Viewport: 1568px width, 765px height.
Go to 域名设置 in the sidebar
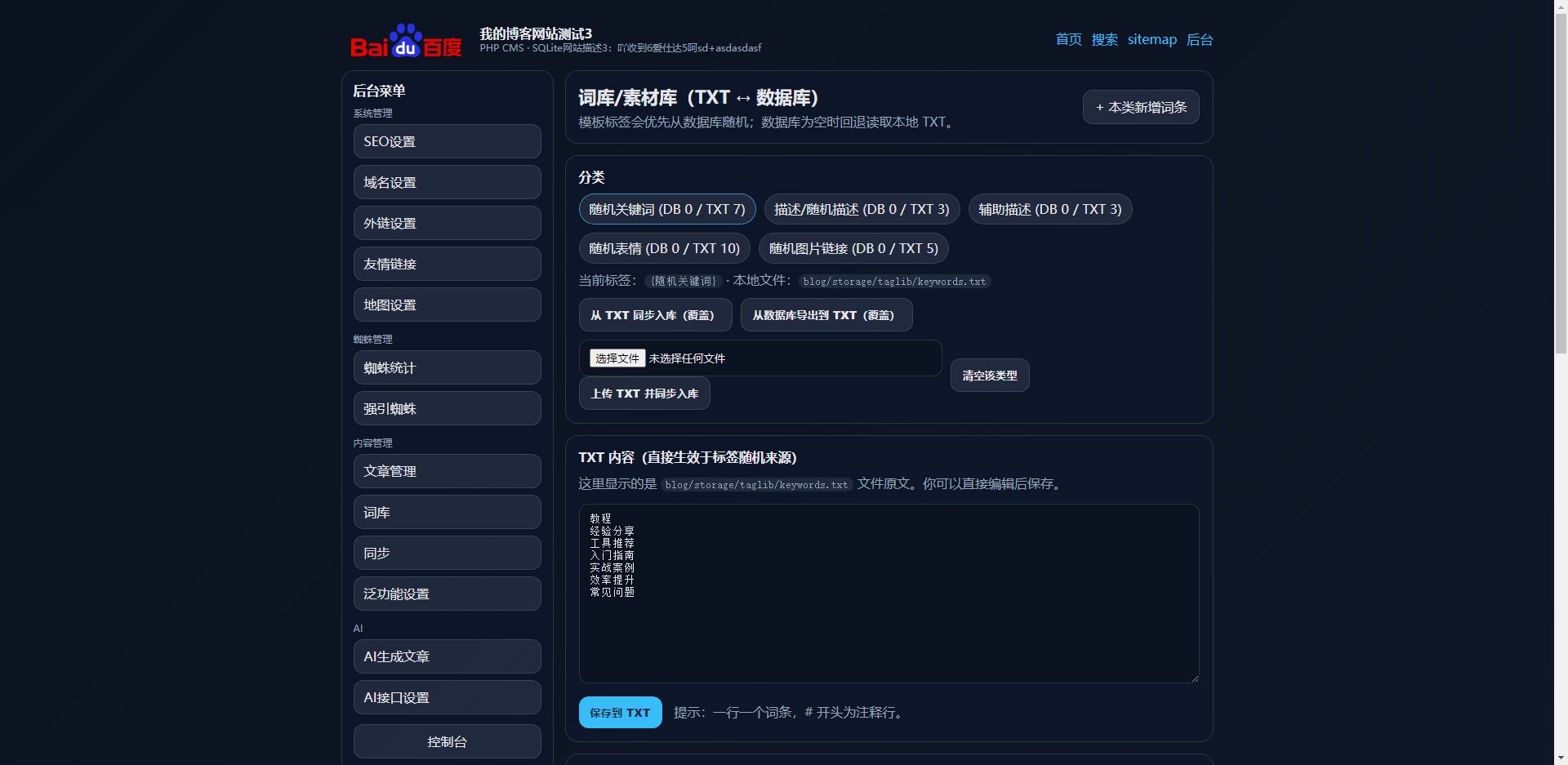(447, 182)
